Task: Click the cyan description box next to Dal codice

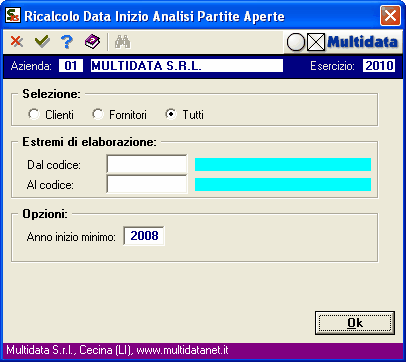Action: pyautogui.click(x=283, y=164)
